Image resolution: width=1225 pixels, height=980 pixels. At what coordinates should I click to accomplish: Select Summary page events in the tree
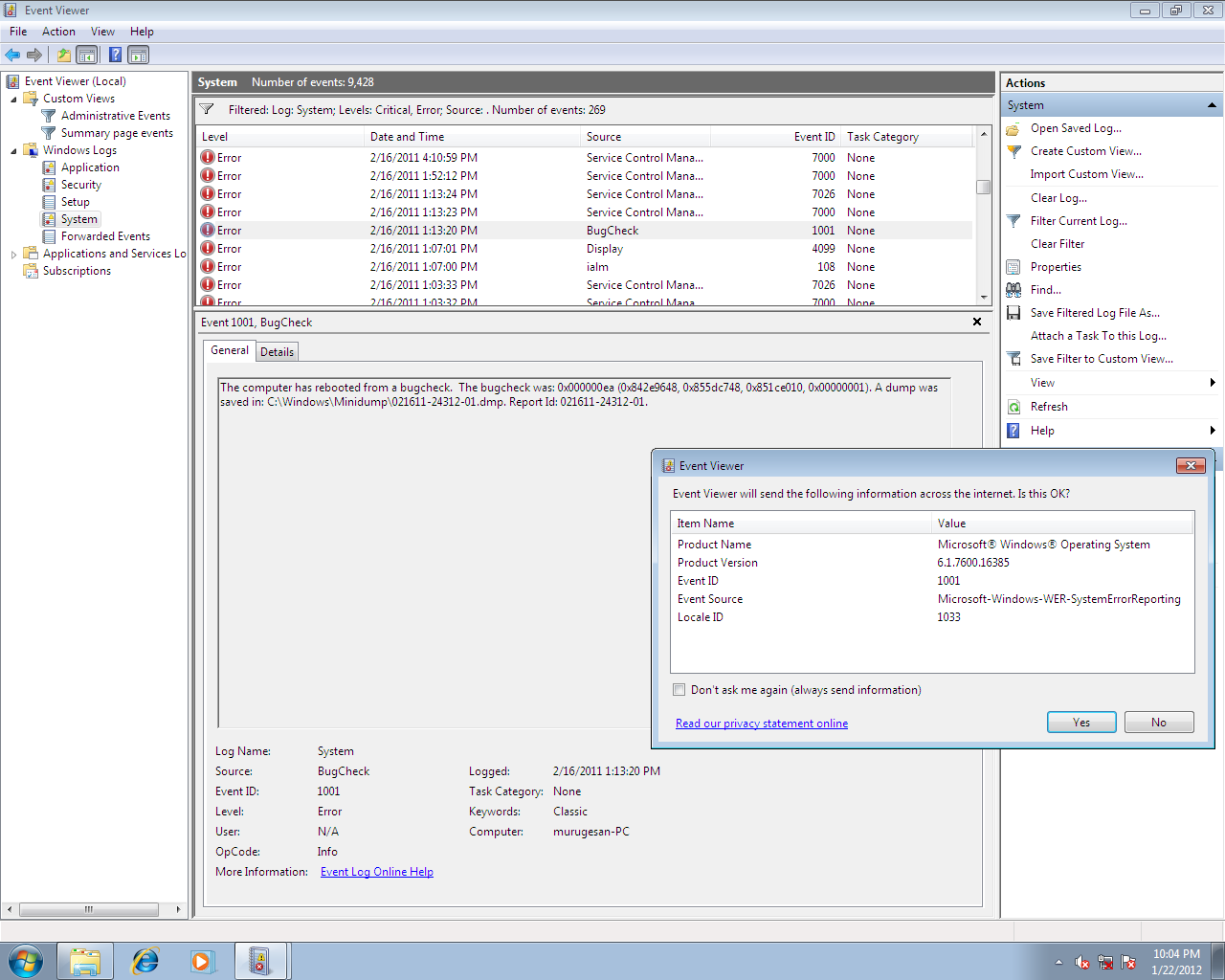[x=117, y=133]
